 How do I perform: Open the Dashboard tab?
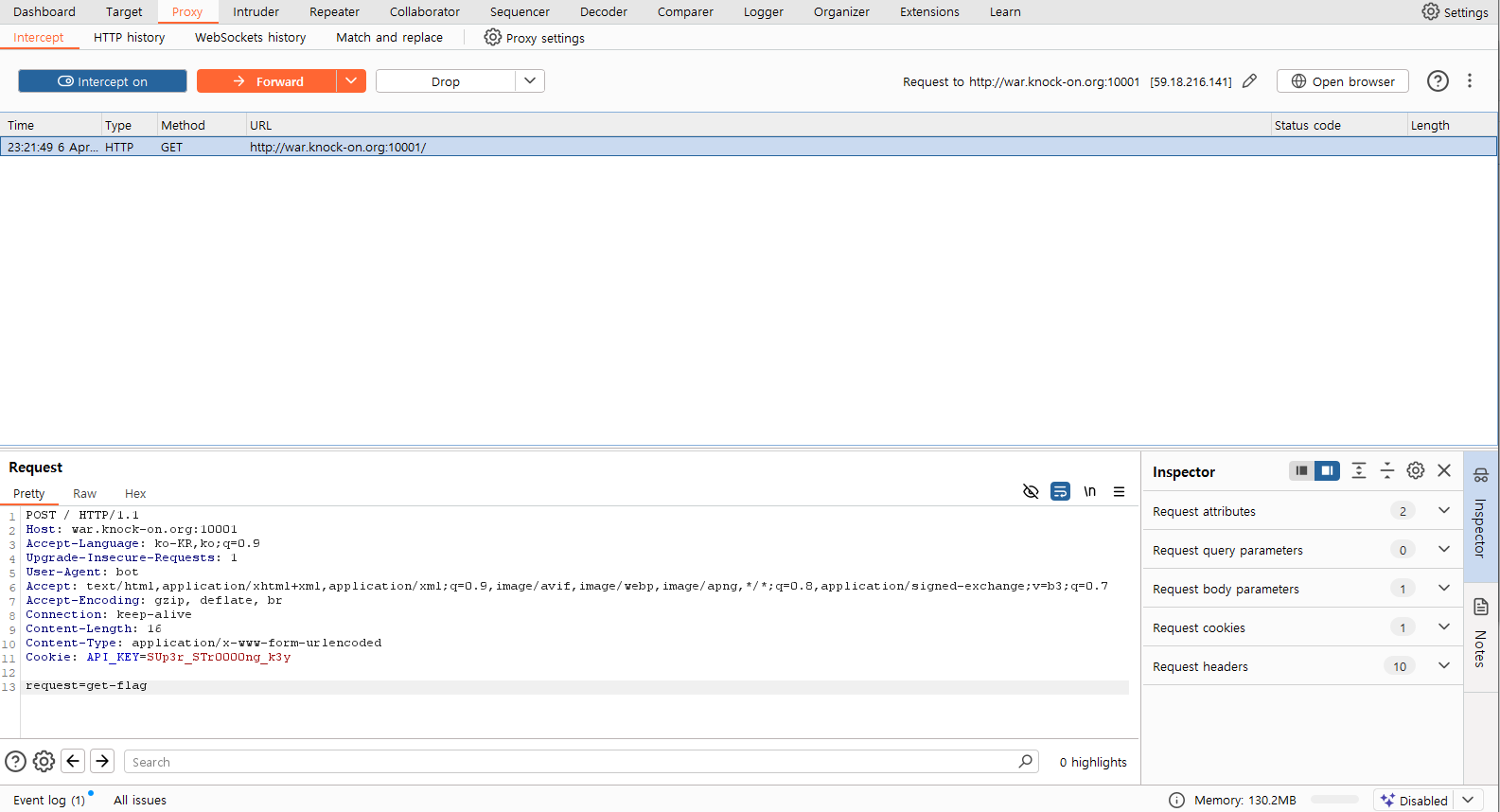44,11
